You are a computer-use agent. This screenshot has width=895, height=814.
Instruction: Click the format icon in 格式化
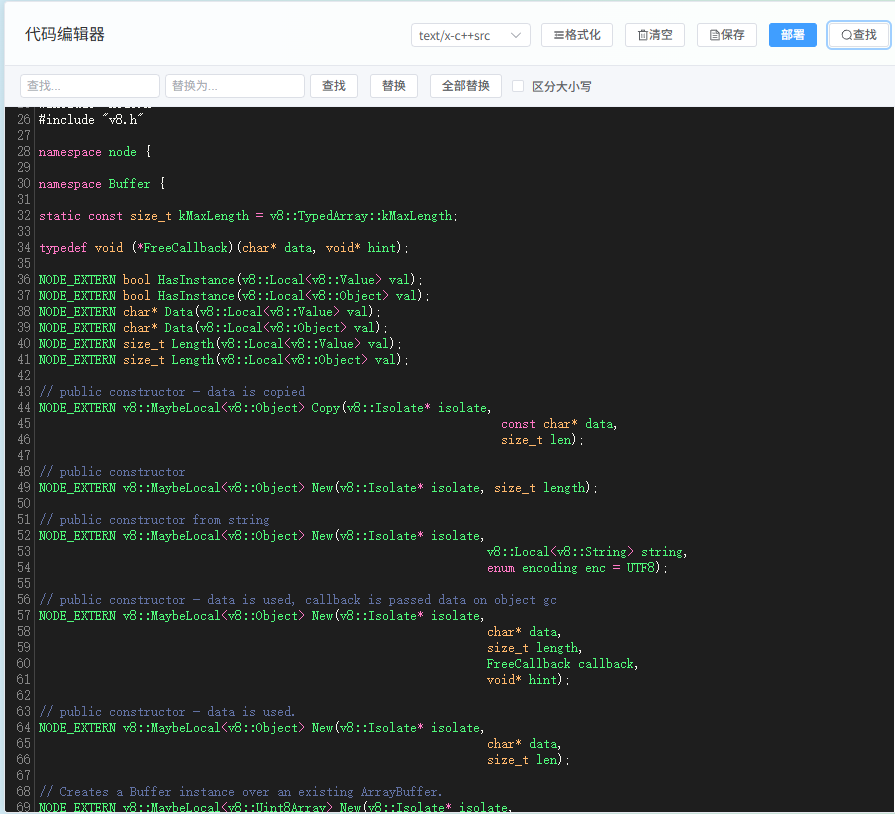[559, 35]
